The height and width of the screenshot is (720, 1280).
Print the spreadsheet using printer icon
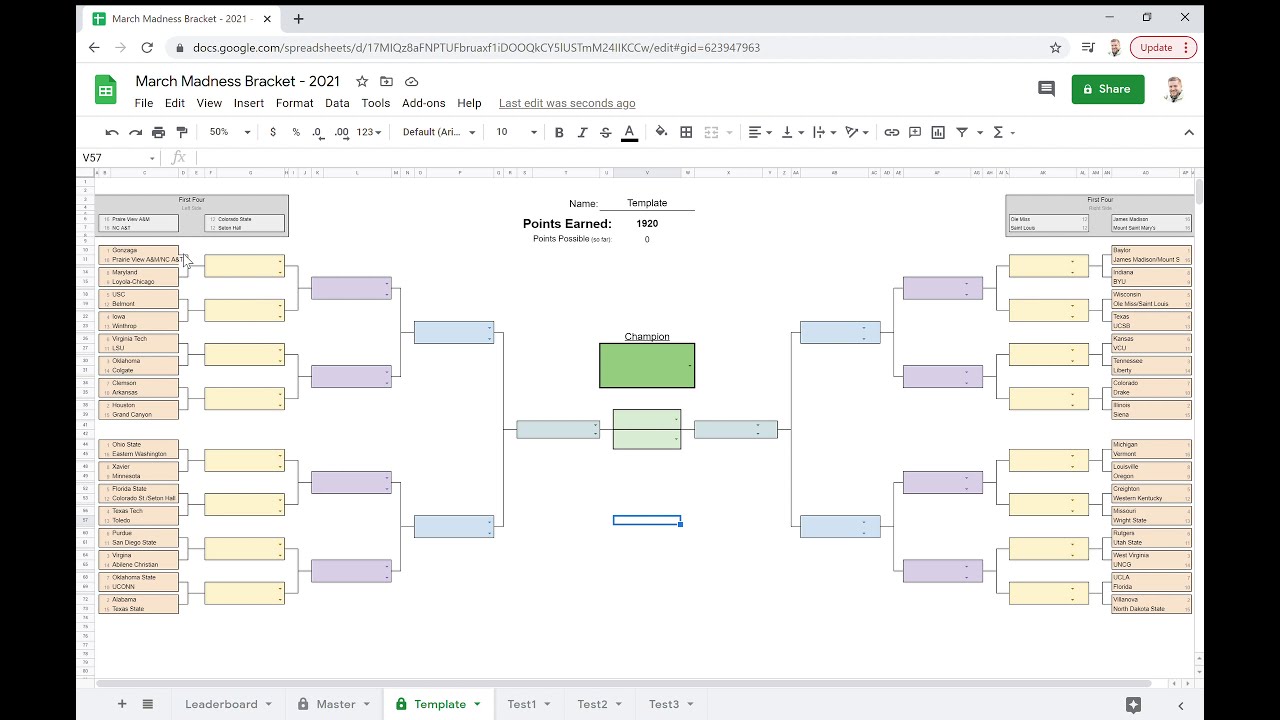[x=158, y=132]
